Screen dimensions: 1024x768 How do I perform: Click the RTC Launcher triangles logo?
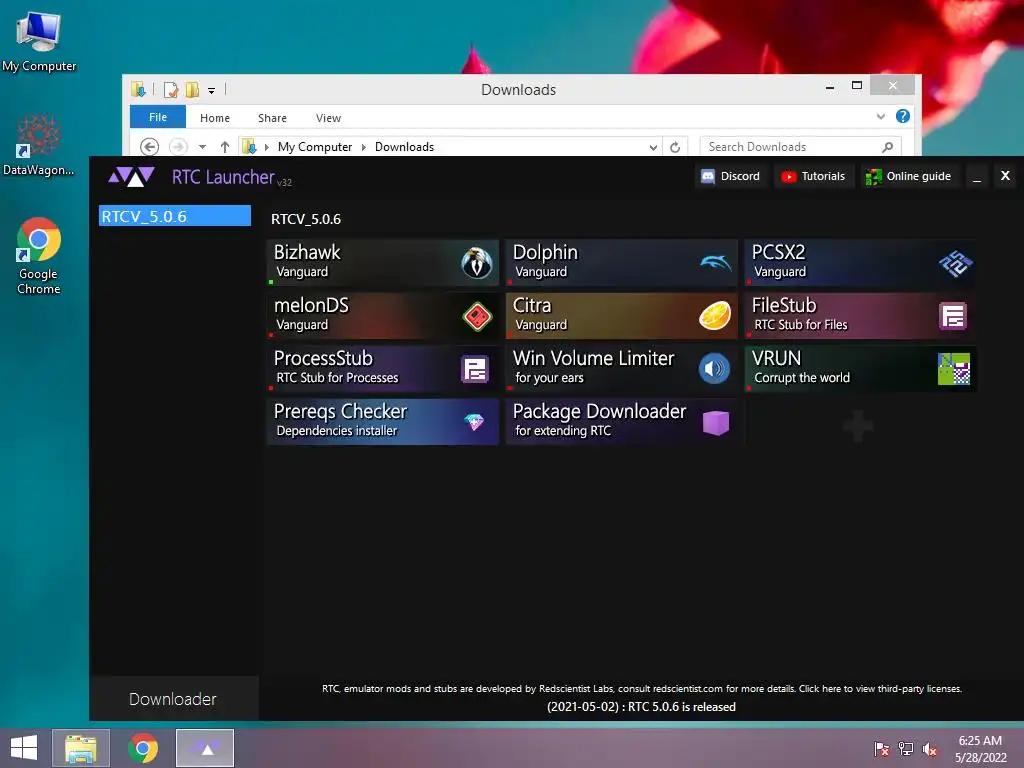pos(131,176)
